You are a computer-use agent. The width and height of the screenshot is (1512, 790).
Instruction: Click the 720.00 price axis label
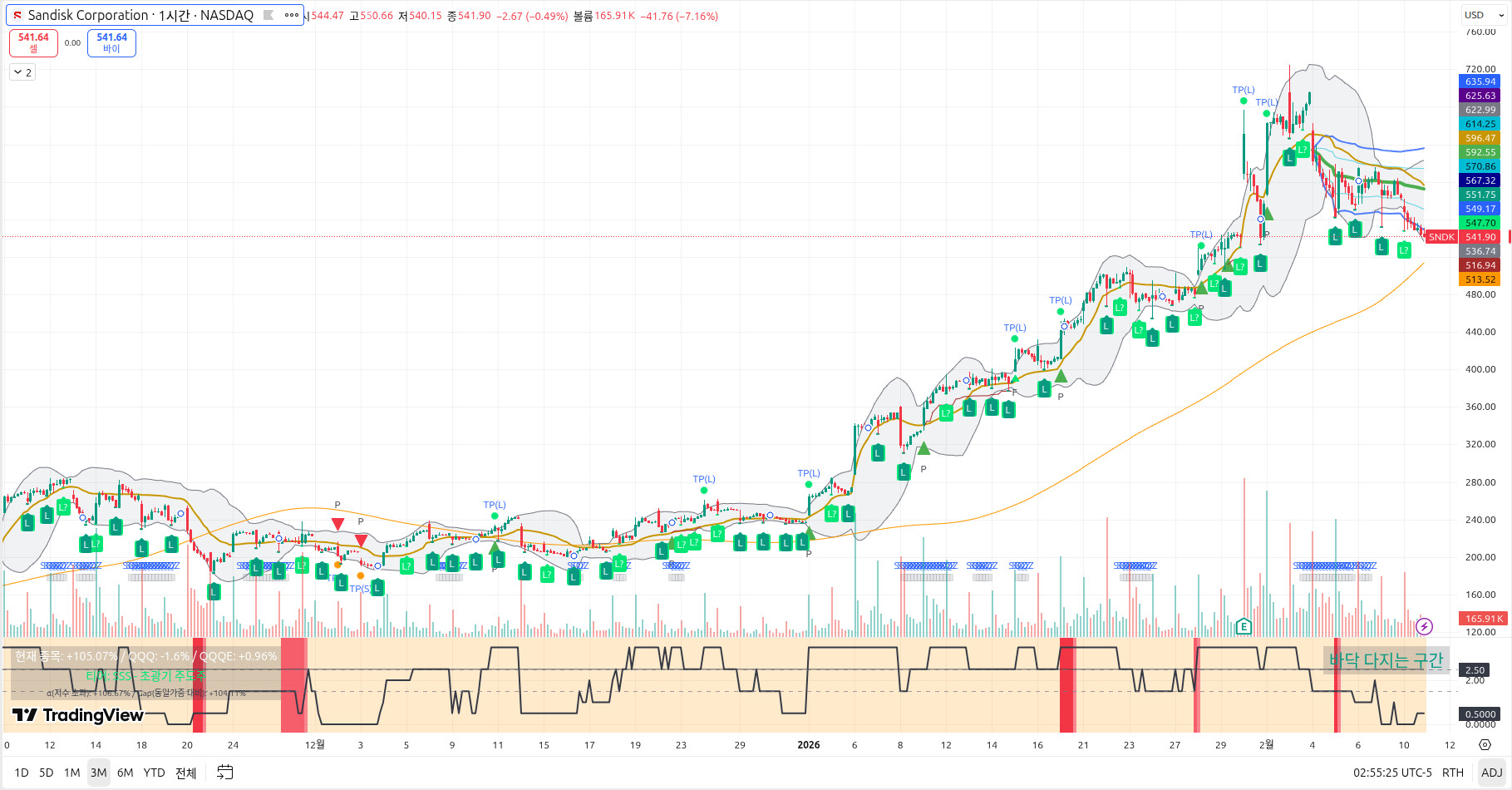(x=1480, y=69)
